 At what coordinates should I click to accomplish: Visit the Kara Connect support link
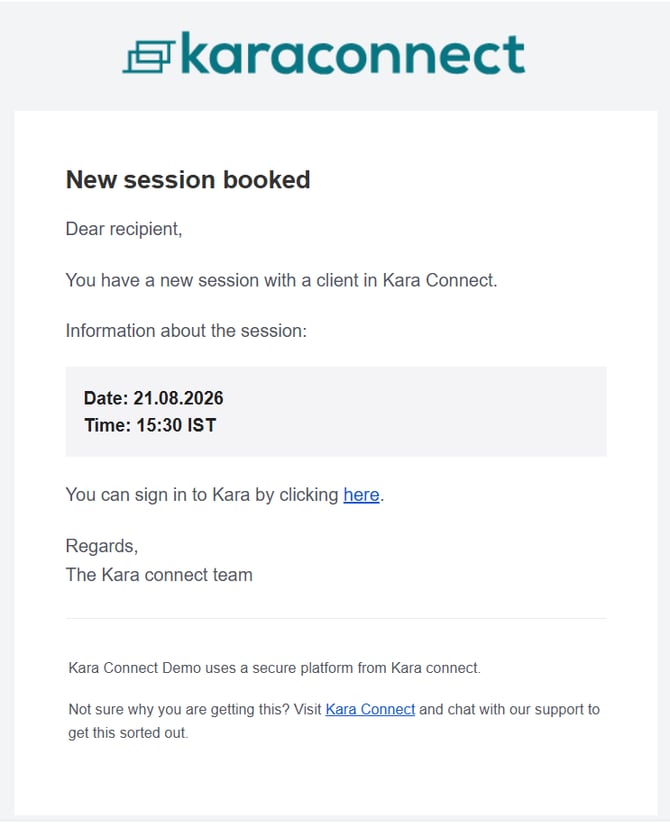coord(370,709)
